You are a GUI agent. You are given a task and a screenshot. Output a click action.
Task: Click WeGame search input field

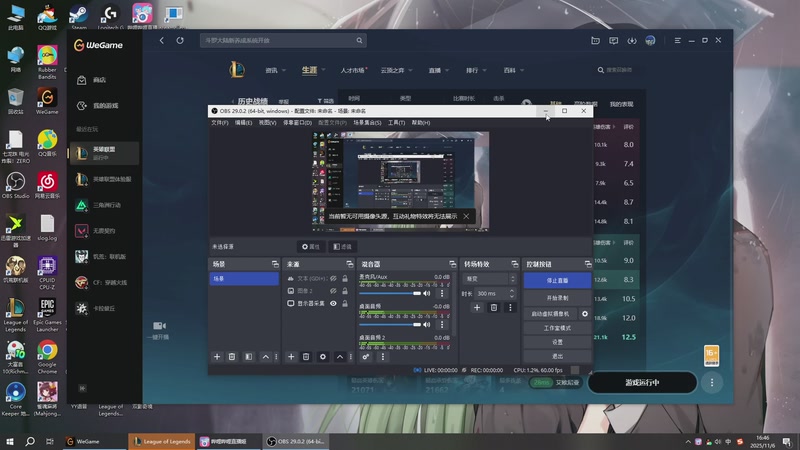tap(283, 40)
